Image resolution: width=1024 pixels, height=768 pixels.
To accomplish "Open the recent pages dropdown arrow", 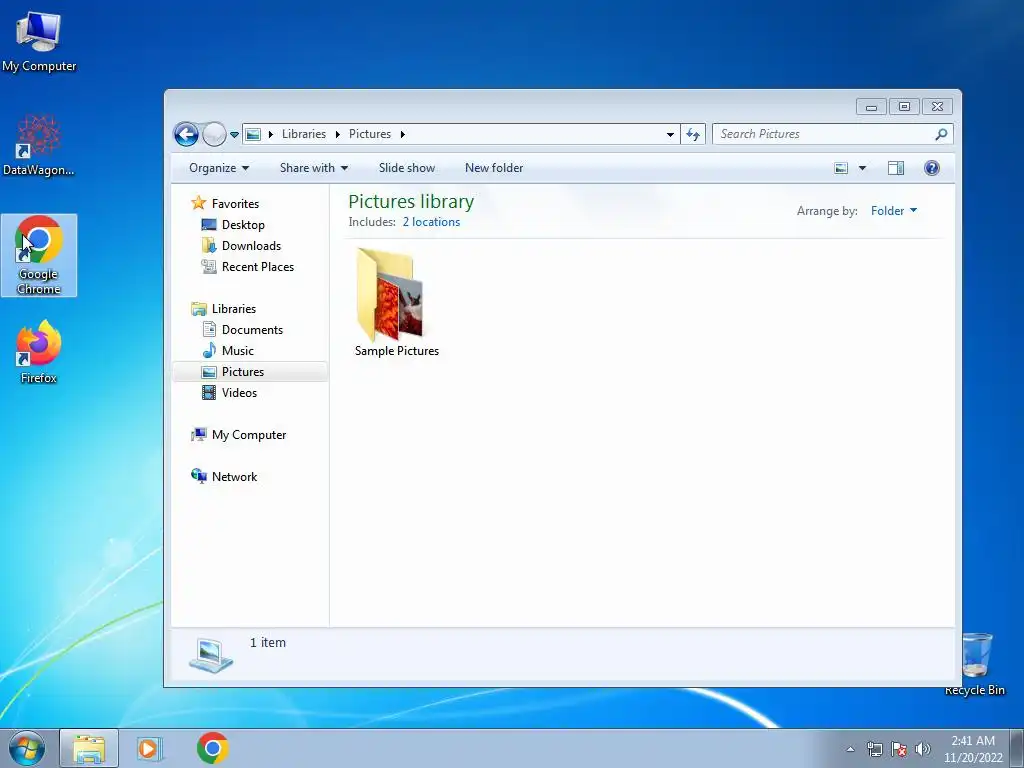I will click(x=234, y=135).
